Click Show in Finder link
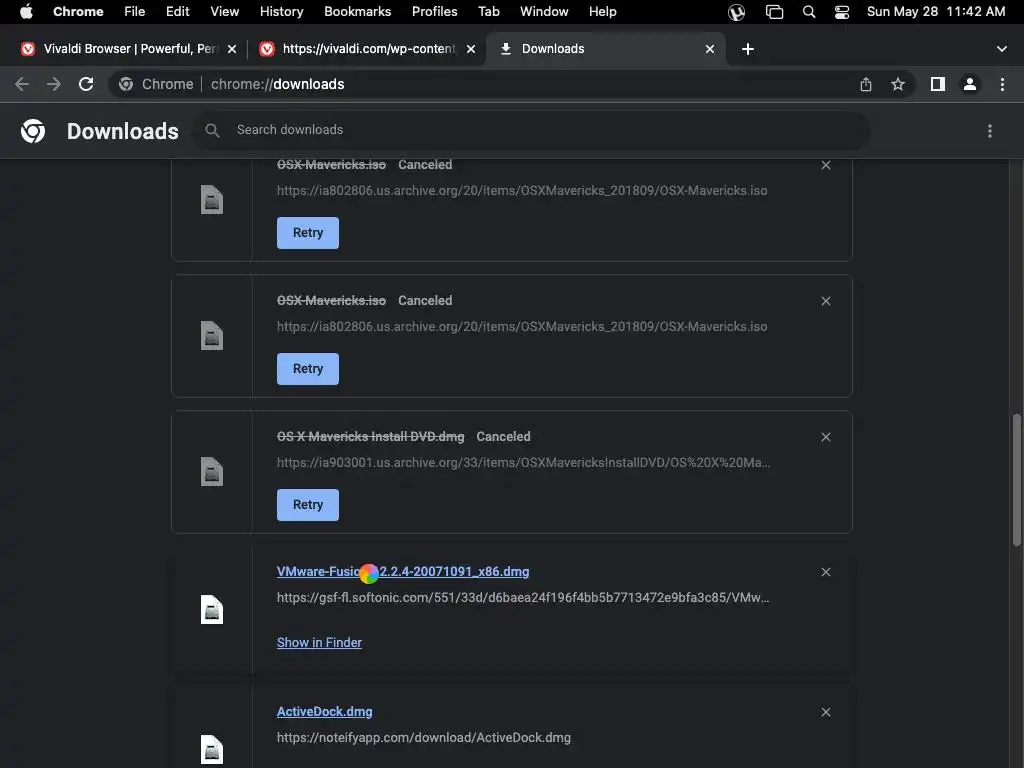 pos(319,643)
